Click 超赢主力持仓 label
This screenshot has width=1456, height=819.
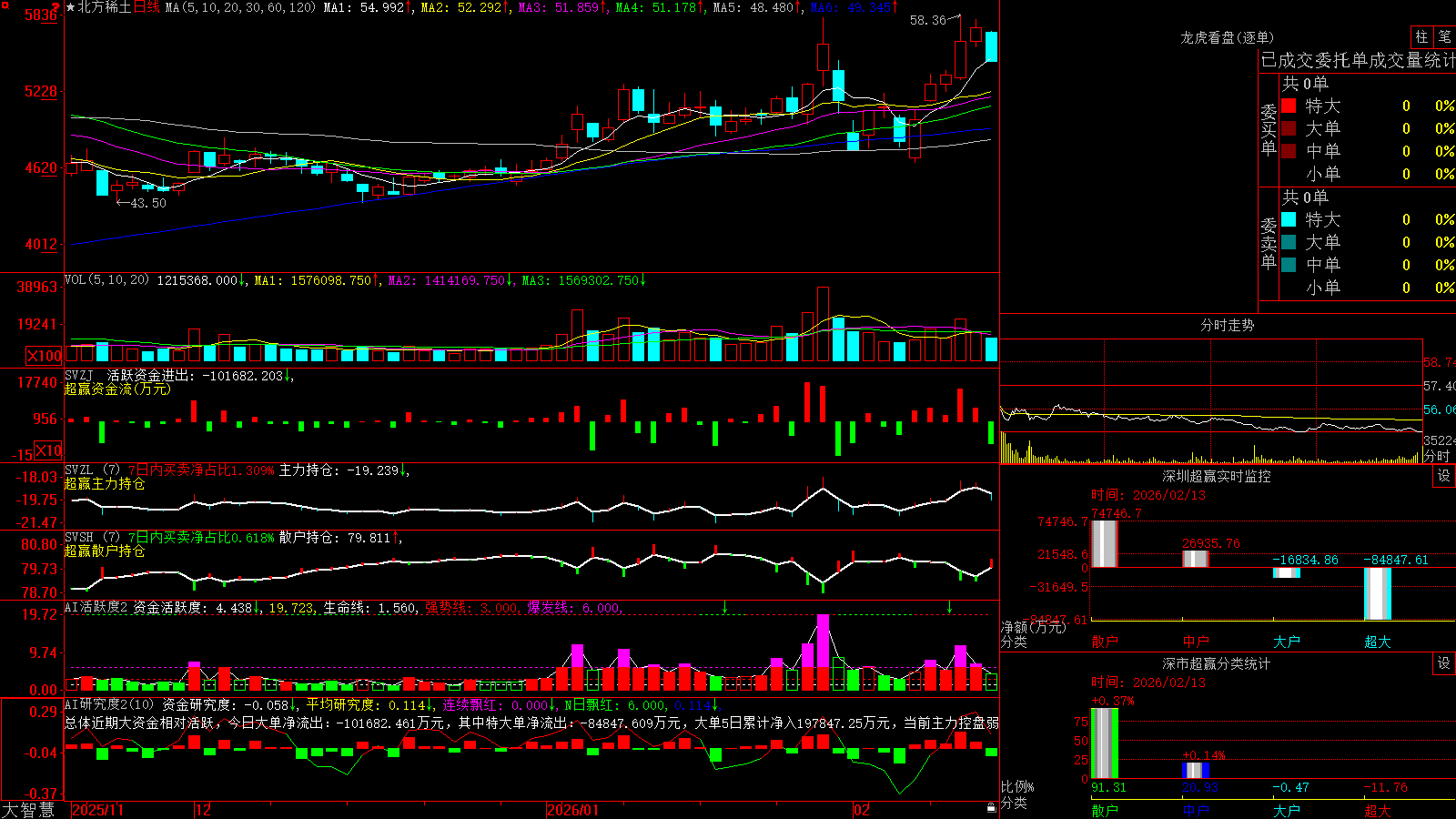pos(105,483)
